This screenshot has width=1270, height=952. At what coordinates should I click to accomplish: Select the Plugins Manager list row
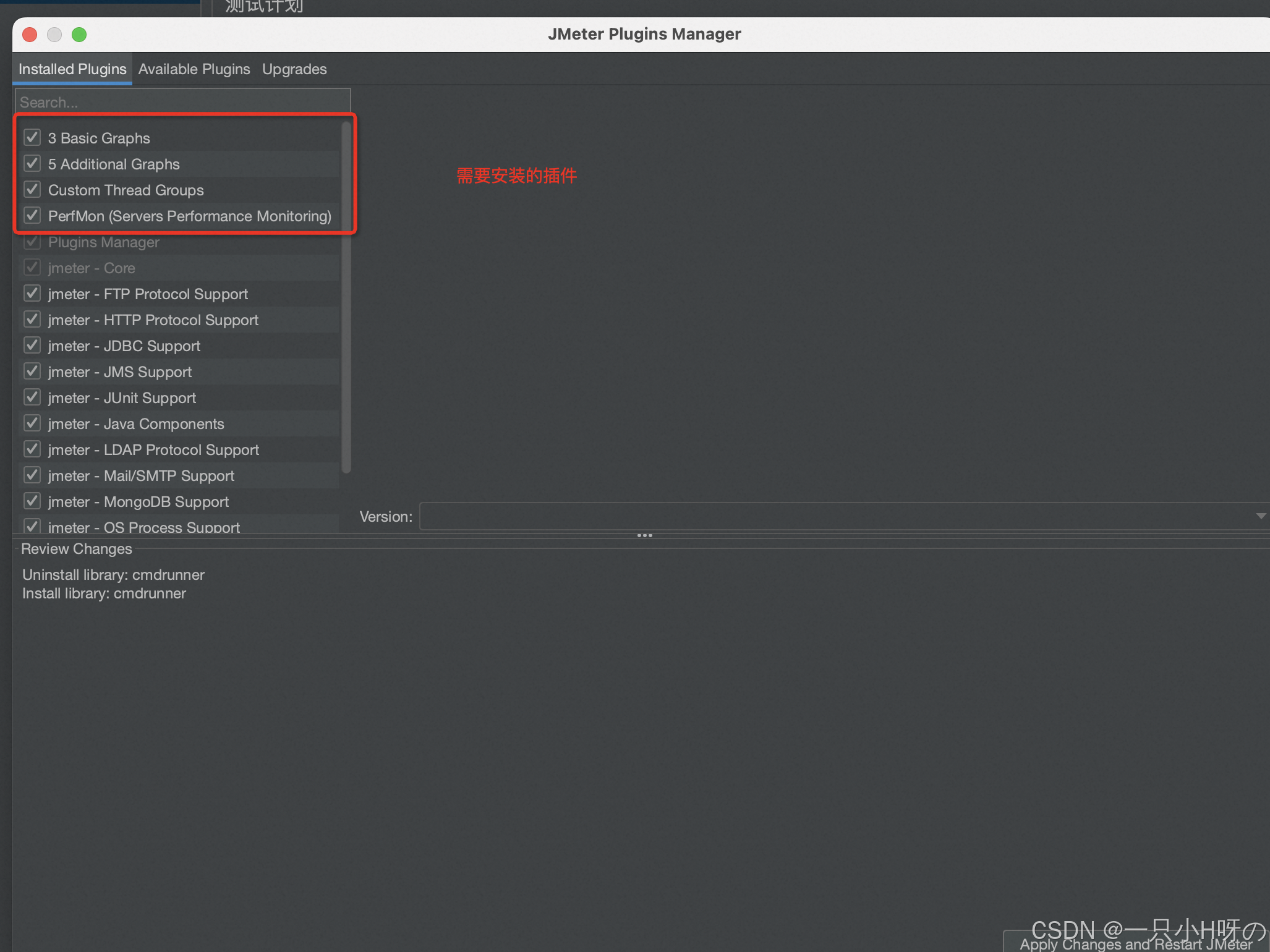pyautogui.click(x=179, y=242)
